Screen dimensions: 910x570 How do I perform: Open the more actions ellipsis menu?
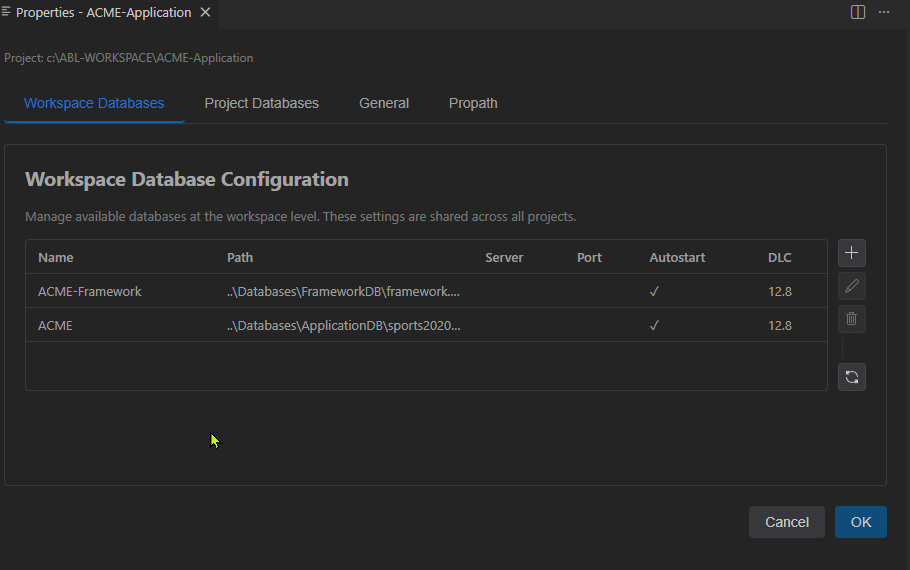coord(884,12)
